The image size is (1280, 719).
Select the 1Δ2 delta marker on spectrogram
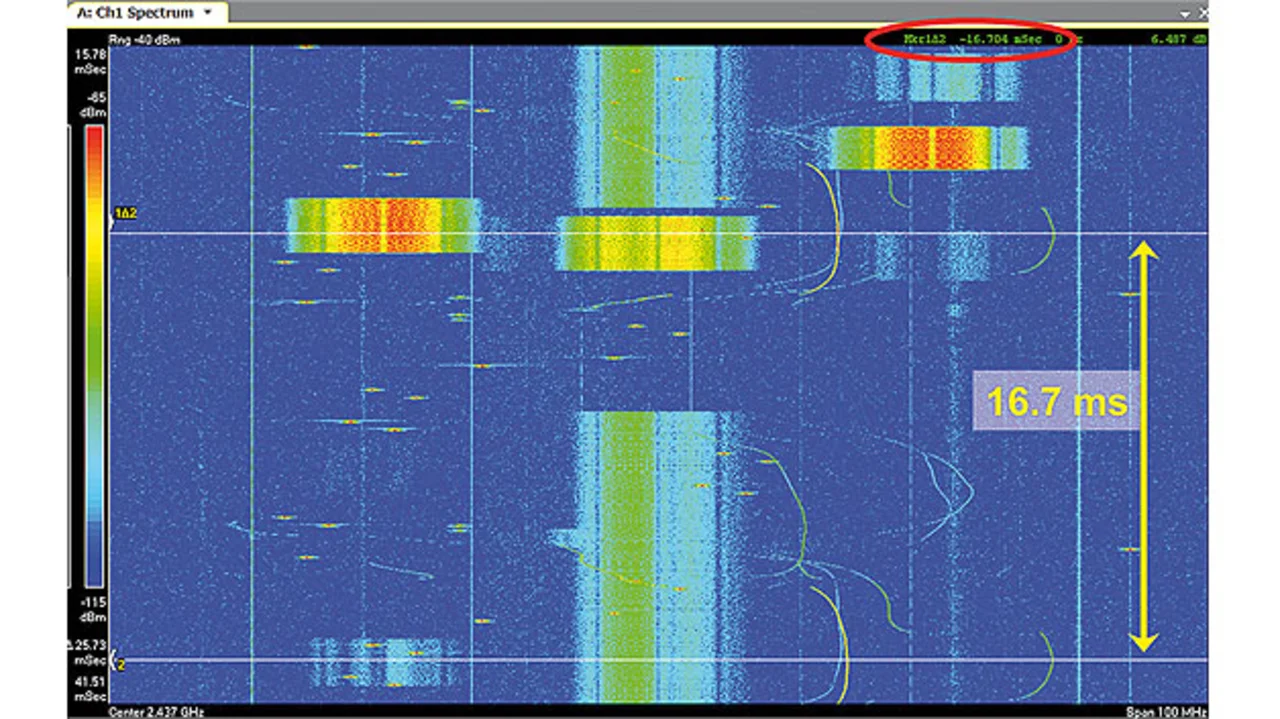tap(126, 213)
